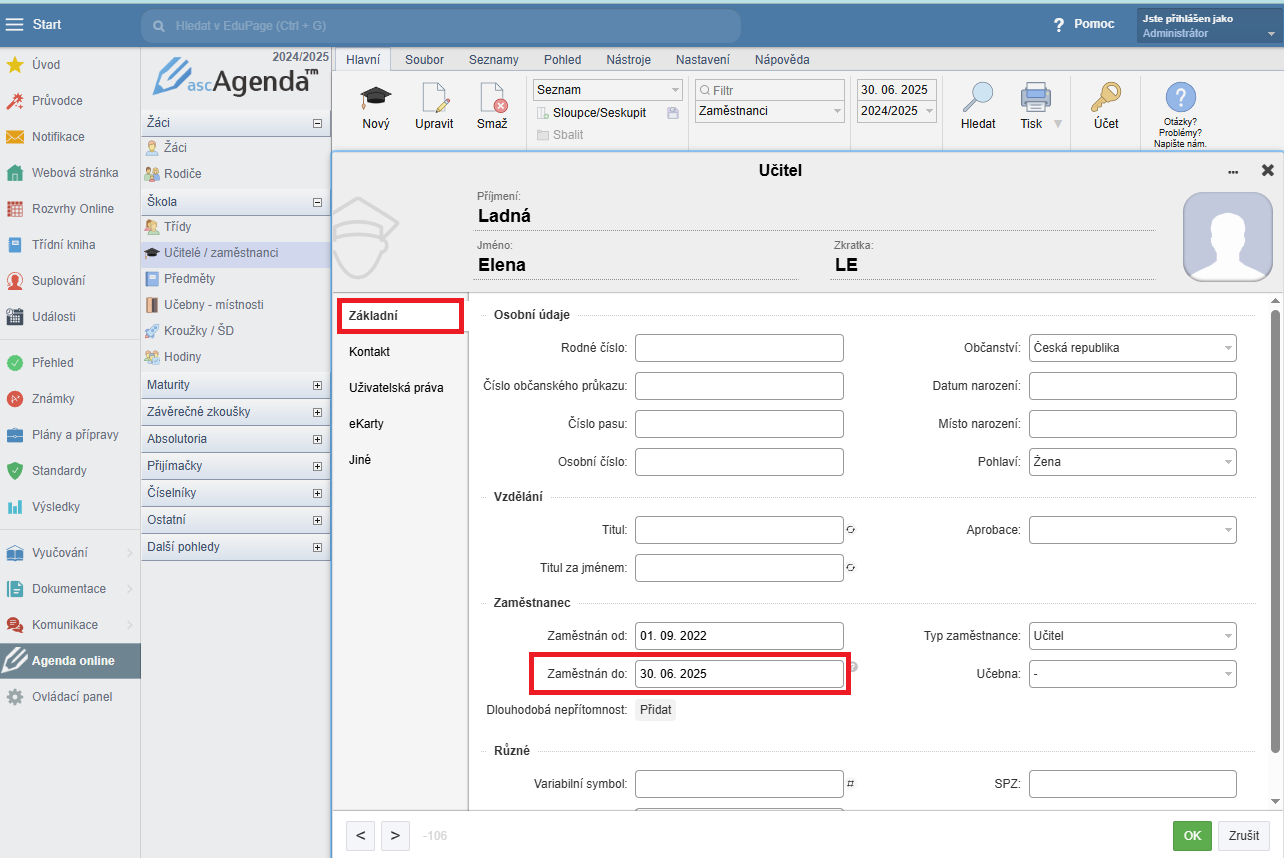1284x858 pixels.
Task: Open the Soubor ribbon tab
Action: 424,60
